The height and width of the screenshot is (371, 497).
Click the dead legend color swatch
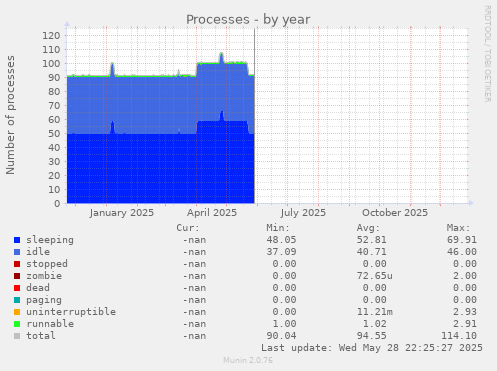tap(17, 288)
